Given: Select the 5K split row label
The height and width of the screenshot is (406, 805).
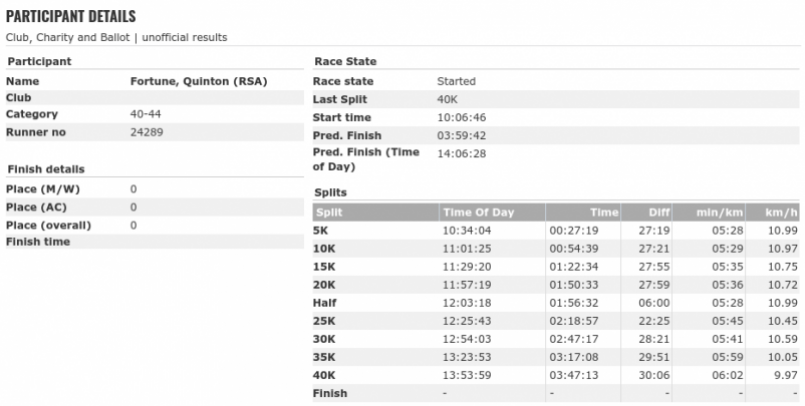Looking at the screenshot, I should pyautogui.click(x=321, y=229).
